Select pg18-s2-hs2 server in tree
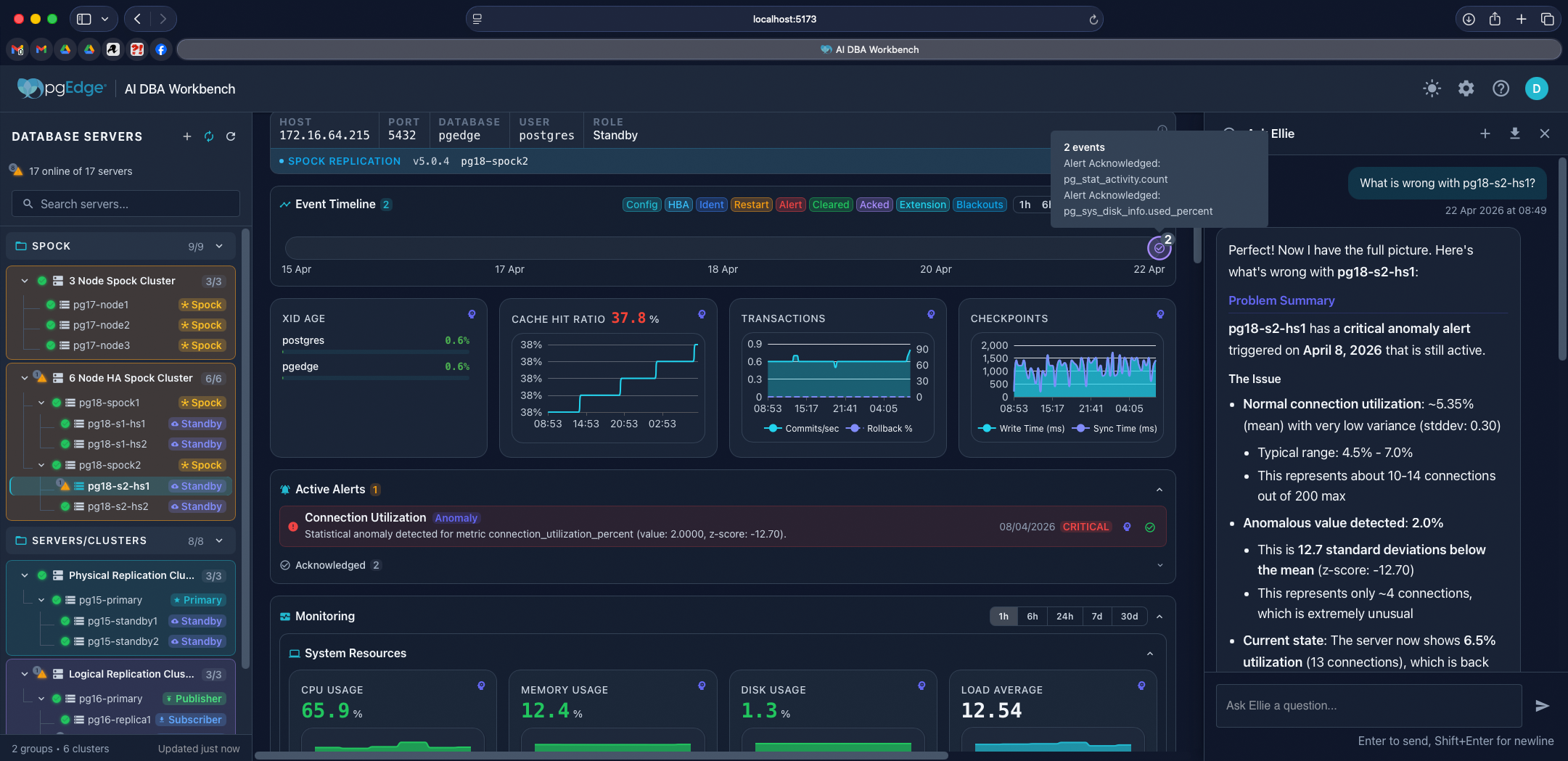Image resolution: width=1568 pixels, height=761 pixels. (118, 506)
